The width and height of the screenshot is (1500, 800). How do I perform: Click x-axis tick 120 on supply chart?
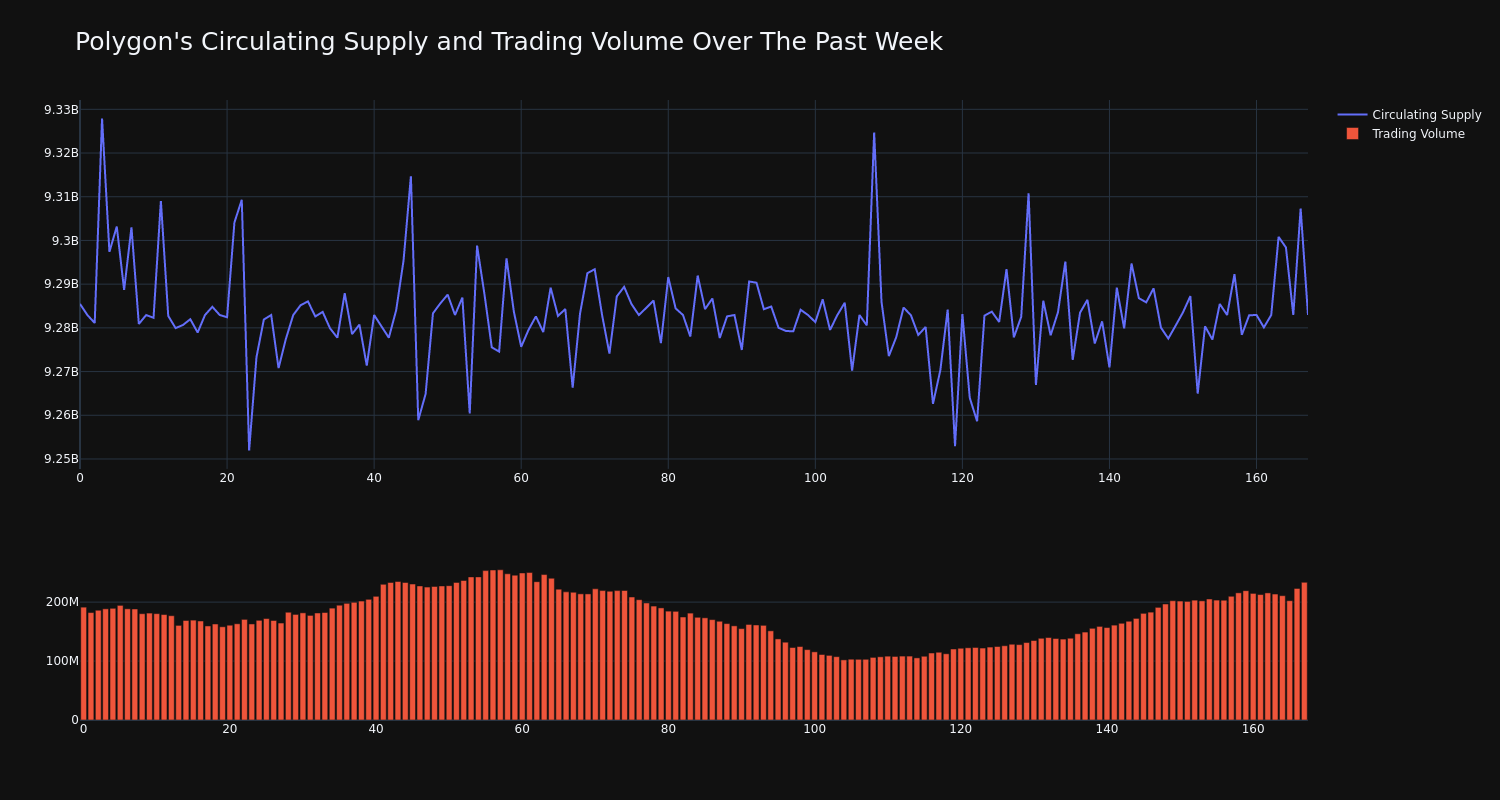pyautogui.click(x=962, y=478)
